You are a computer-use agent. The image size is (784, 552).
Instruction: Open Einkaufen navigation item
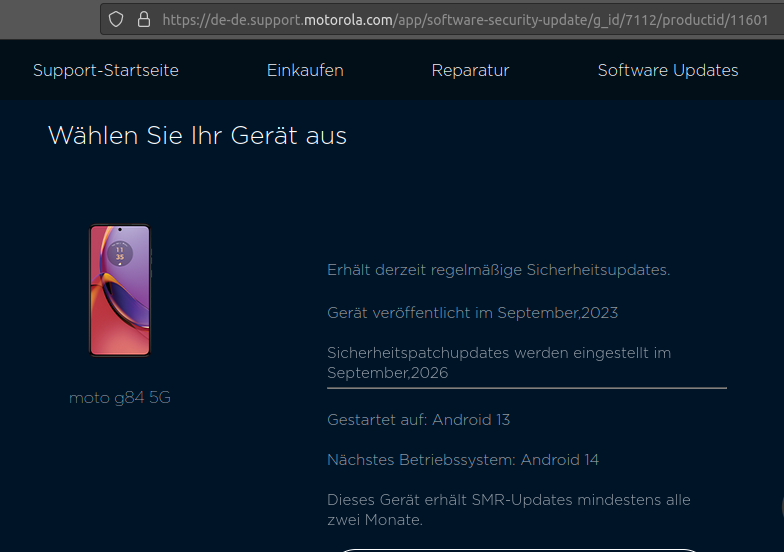[305, 70]
